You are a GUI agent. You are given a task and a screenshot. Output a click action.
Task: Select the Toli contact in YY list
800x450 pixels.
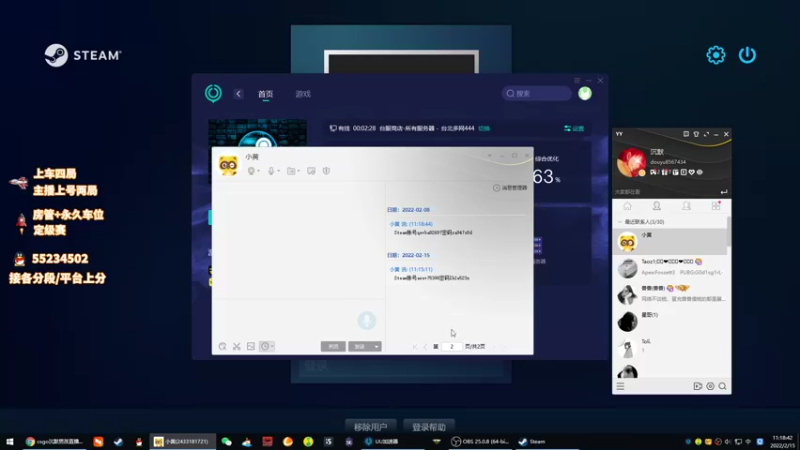point(669,347)
